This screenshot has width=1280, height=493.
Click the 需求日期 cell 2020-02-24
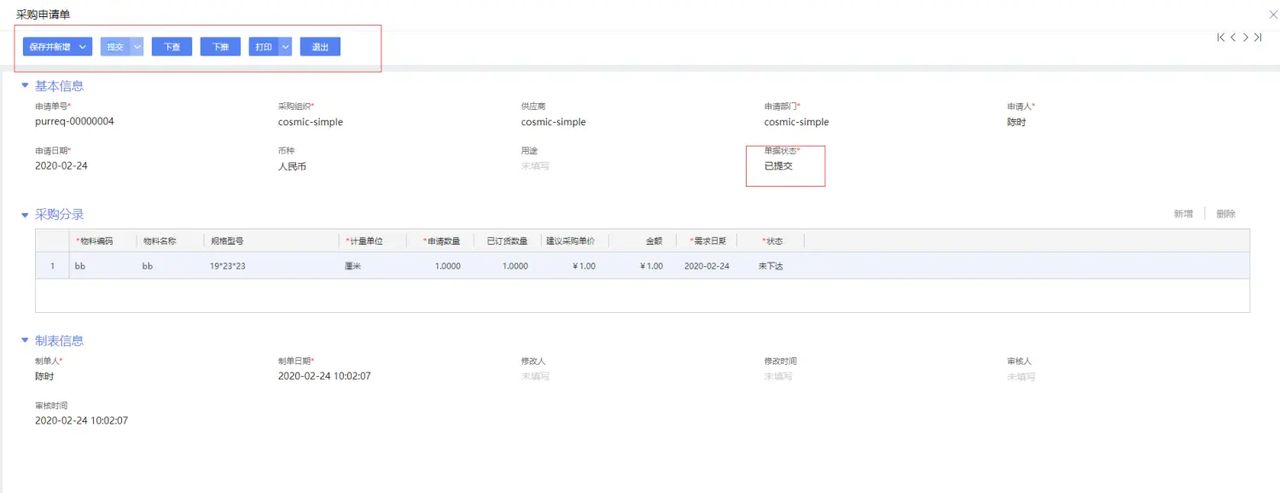pyautogui.click(x=707, y=266)
